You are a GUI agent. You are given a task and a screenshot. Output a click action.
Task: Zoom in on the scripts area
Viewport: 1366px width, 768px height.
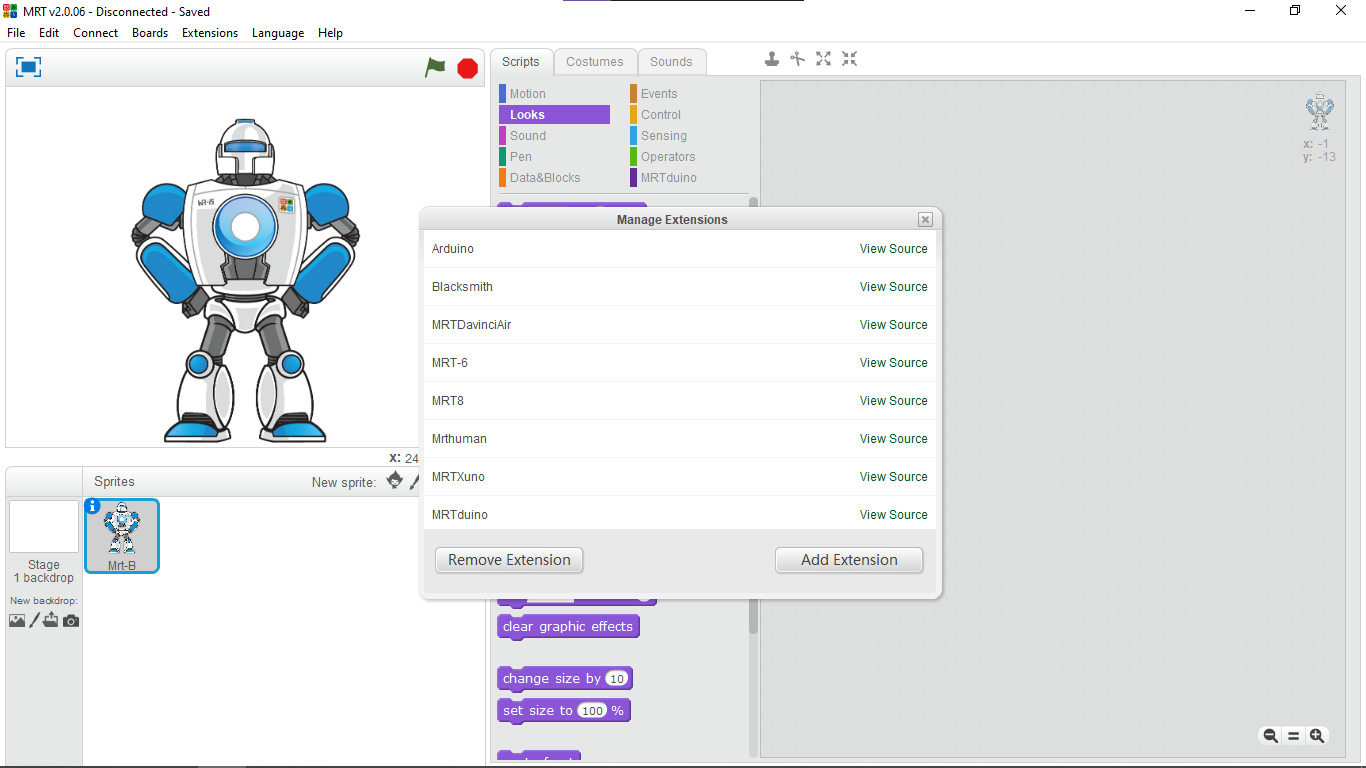click(1317, 736)
